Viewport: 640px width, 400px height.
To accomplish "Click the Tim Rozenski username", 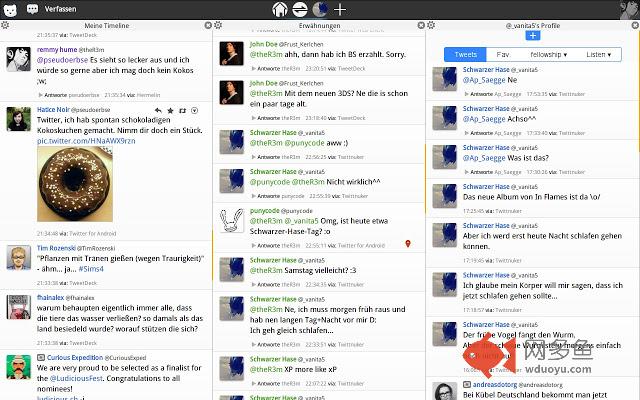I will point(56,248).
